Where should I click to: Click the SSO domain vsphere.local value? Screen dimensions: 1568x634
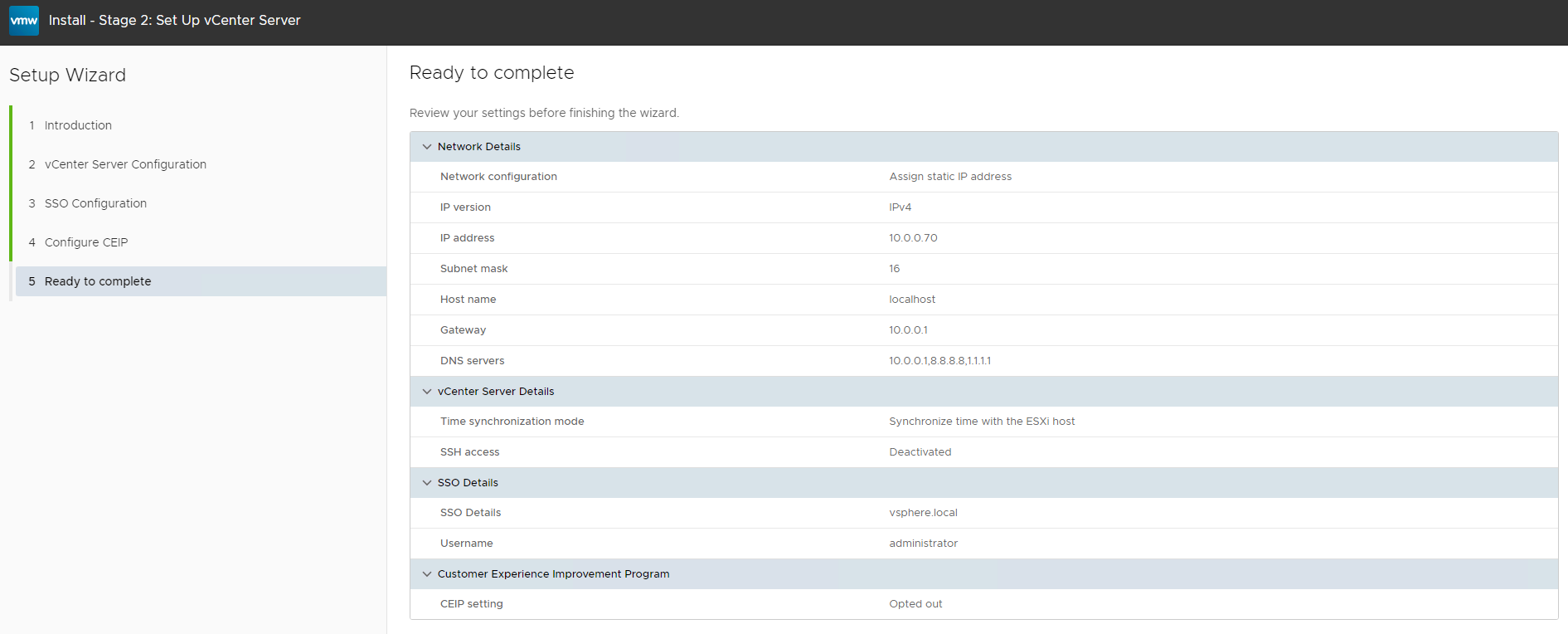[x=923, y=513]
